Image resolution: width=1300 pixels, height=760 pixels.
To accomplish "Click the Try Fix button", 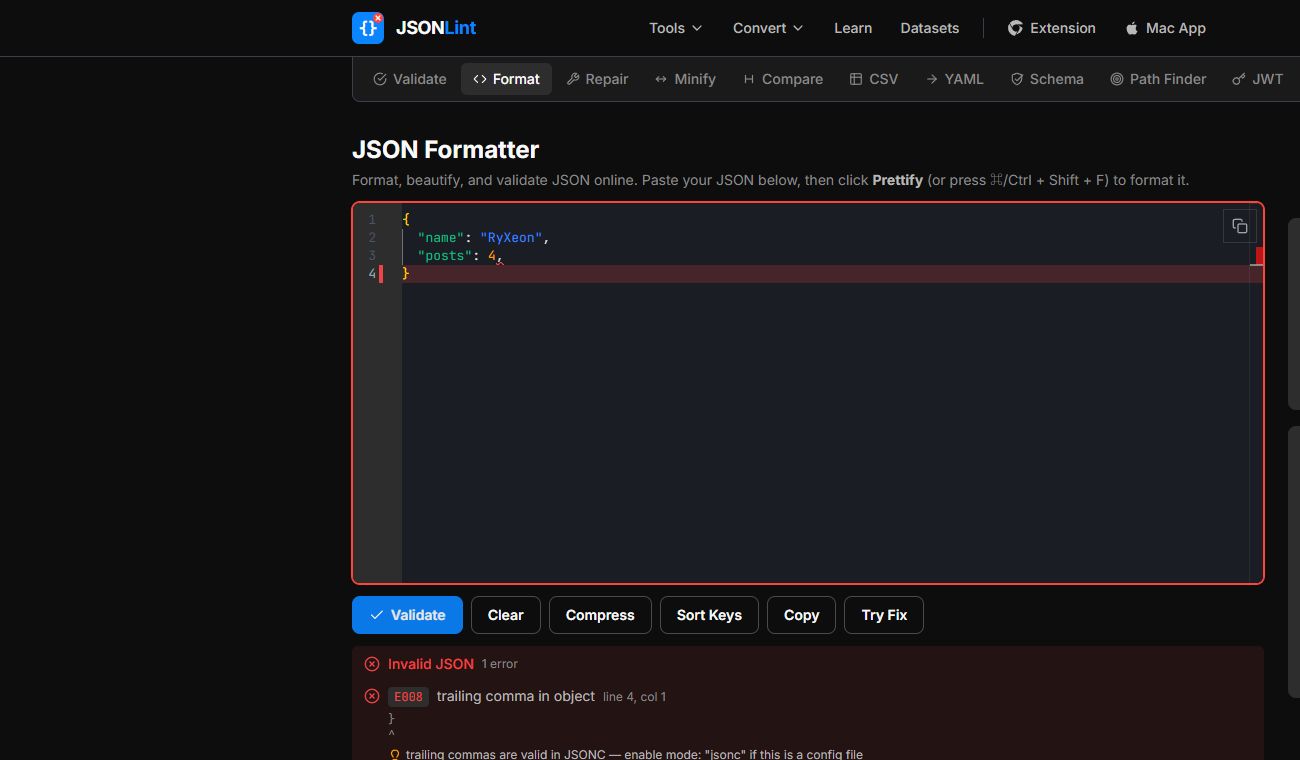I will click(884, 615).
